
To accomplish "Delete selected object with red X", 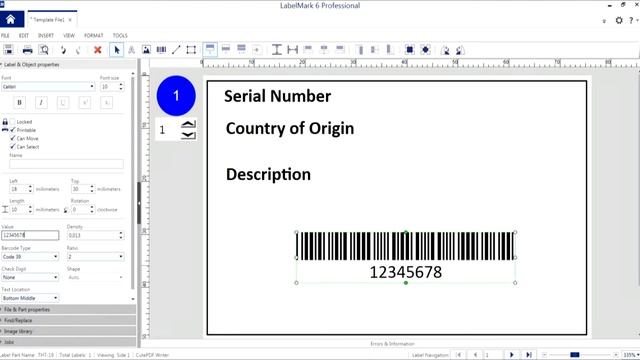I will pyautogui.click(x=98, y=50).
